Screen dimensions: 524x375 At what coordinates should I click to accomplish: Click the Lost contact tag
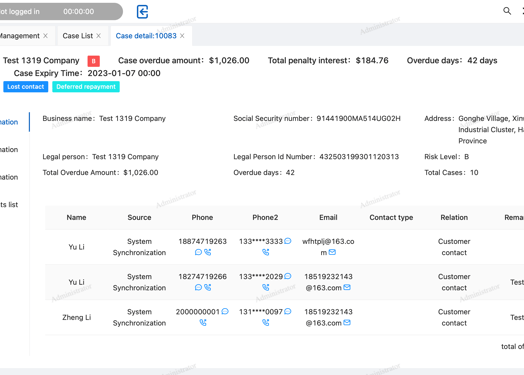point(26,87)
